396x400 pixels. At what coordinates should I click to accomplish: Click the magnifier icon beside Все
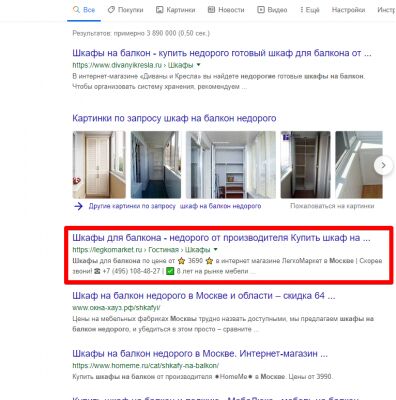pyautogui.click(x=76, y=10)
